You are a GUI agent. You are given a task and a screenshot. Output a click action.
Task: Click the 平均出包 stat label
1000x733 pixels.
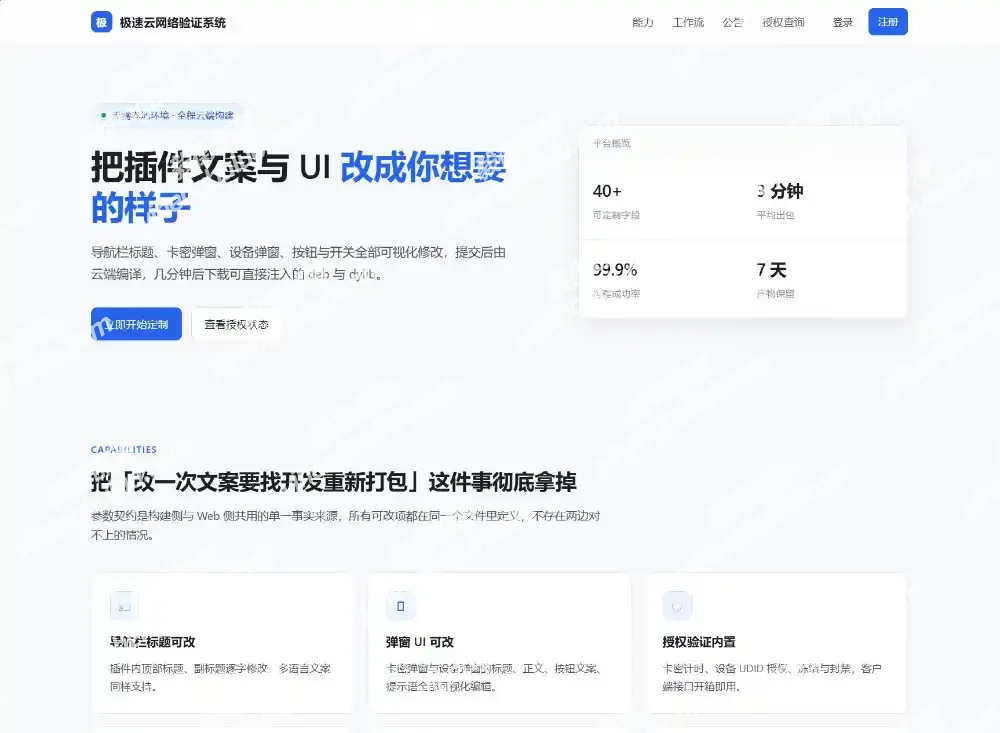(776, 215)
